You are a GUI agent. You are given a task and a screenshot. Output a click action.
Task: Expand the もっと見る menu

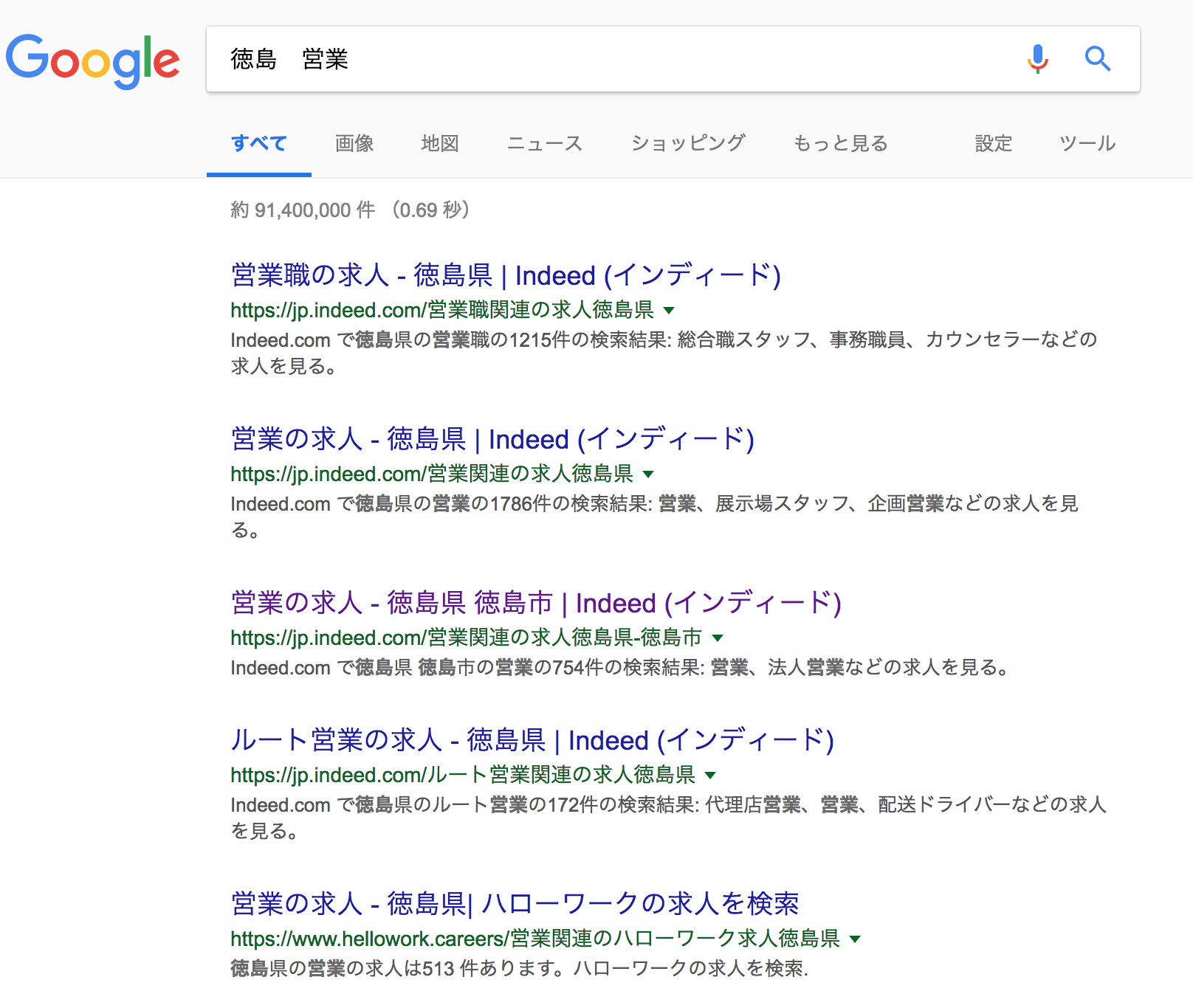coord(840,143)
